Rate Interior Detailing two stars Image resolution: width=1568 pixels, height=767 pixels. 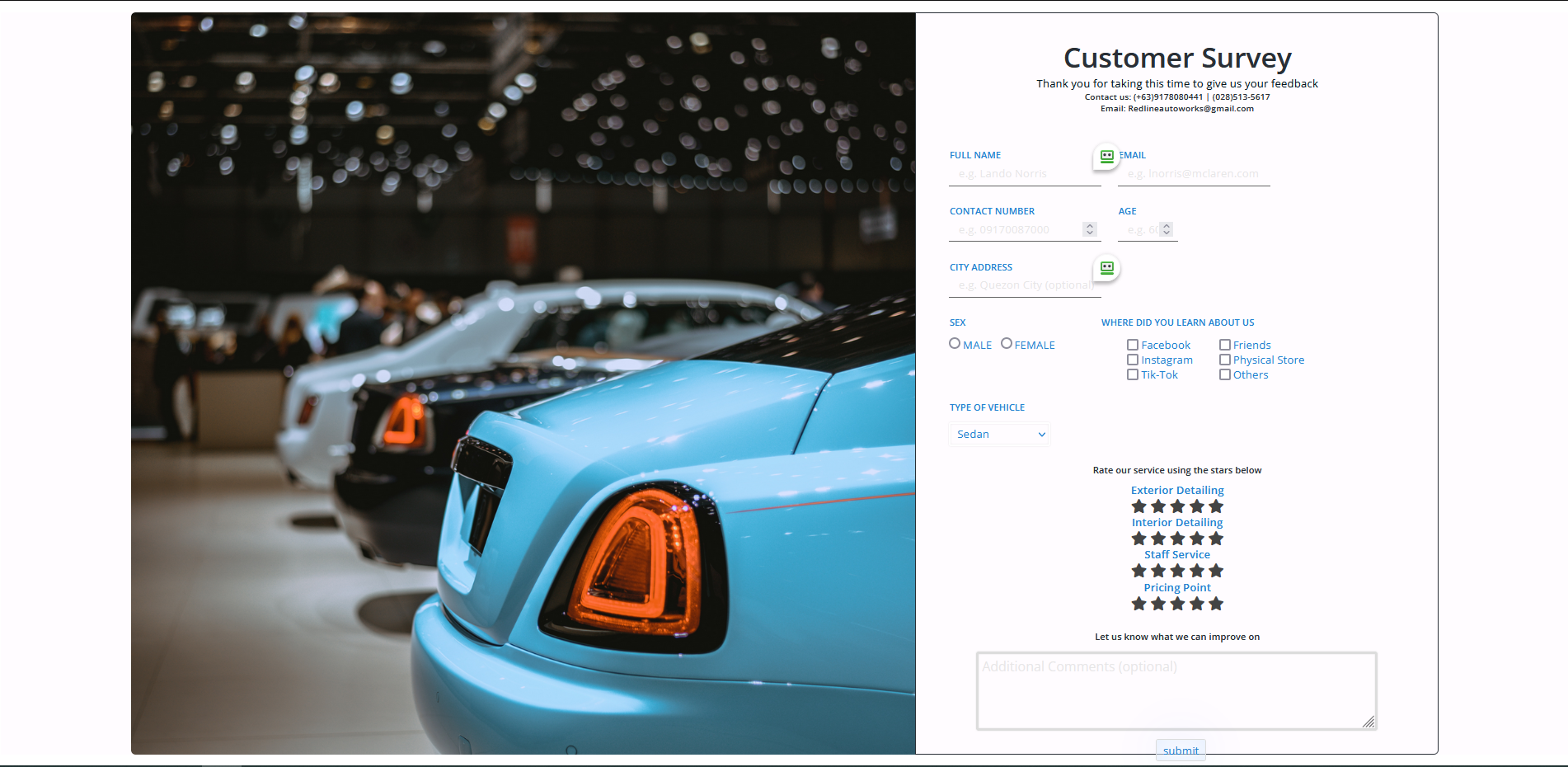click(1158, 539)
